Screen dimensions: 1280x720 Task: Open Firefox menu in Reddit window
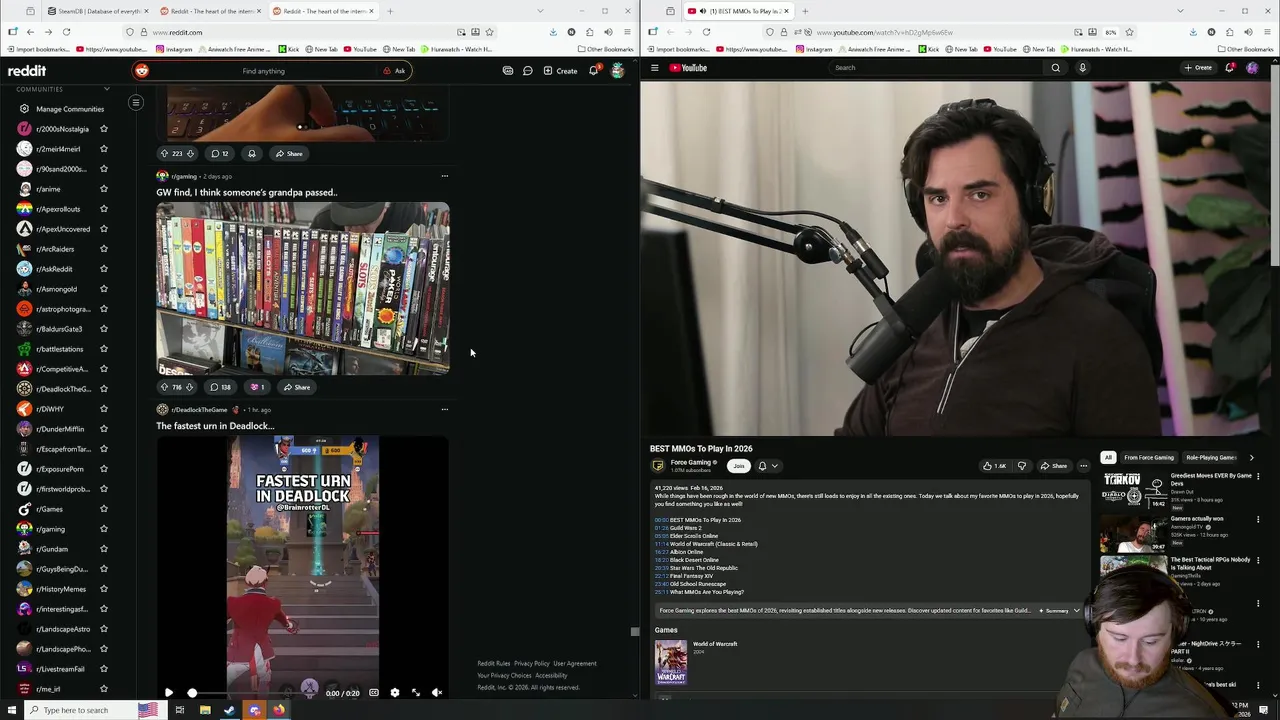[x=627, y=32]
